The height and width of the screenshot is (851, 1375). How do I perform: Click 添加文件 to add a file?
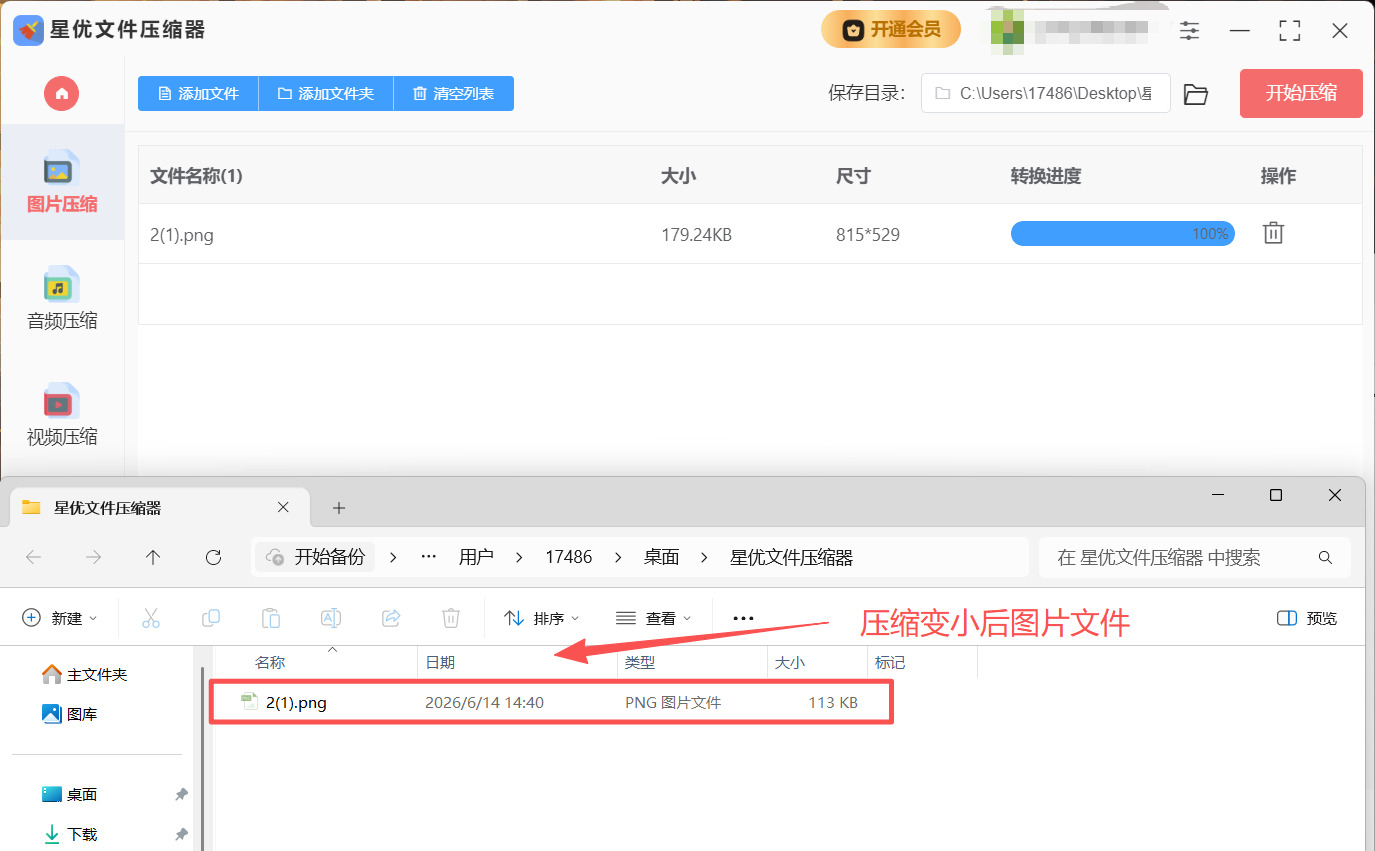[198, 93]
